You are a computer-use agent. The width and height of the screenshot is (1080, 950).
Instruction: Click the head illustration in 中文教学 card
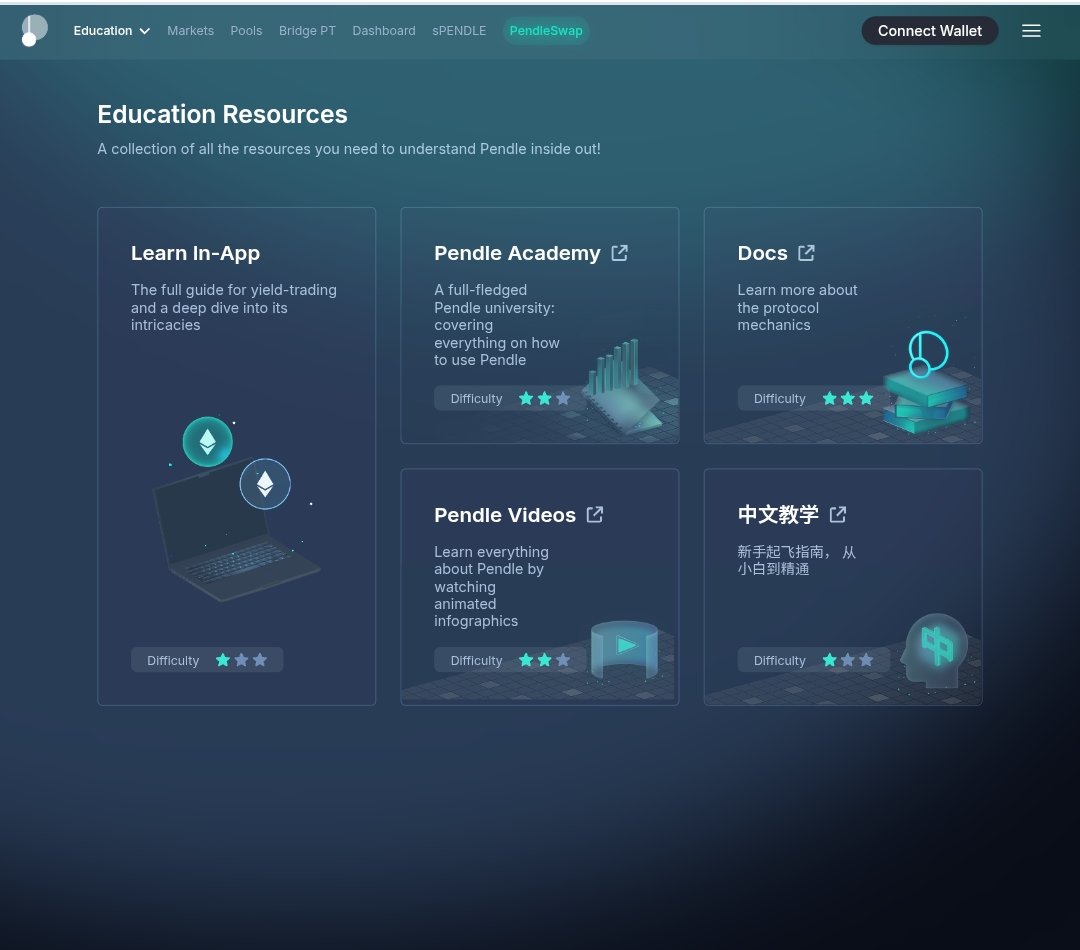[935, 651]
